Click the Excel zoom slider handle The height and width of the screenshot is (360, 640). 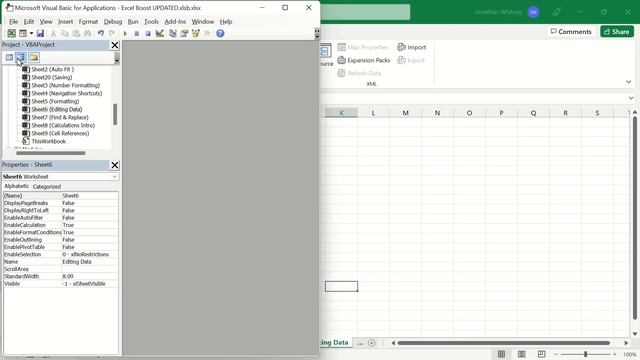[585, 354]
